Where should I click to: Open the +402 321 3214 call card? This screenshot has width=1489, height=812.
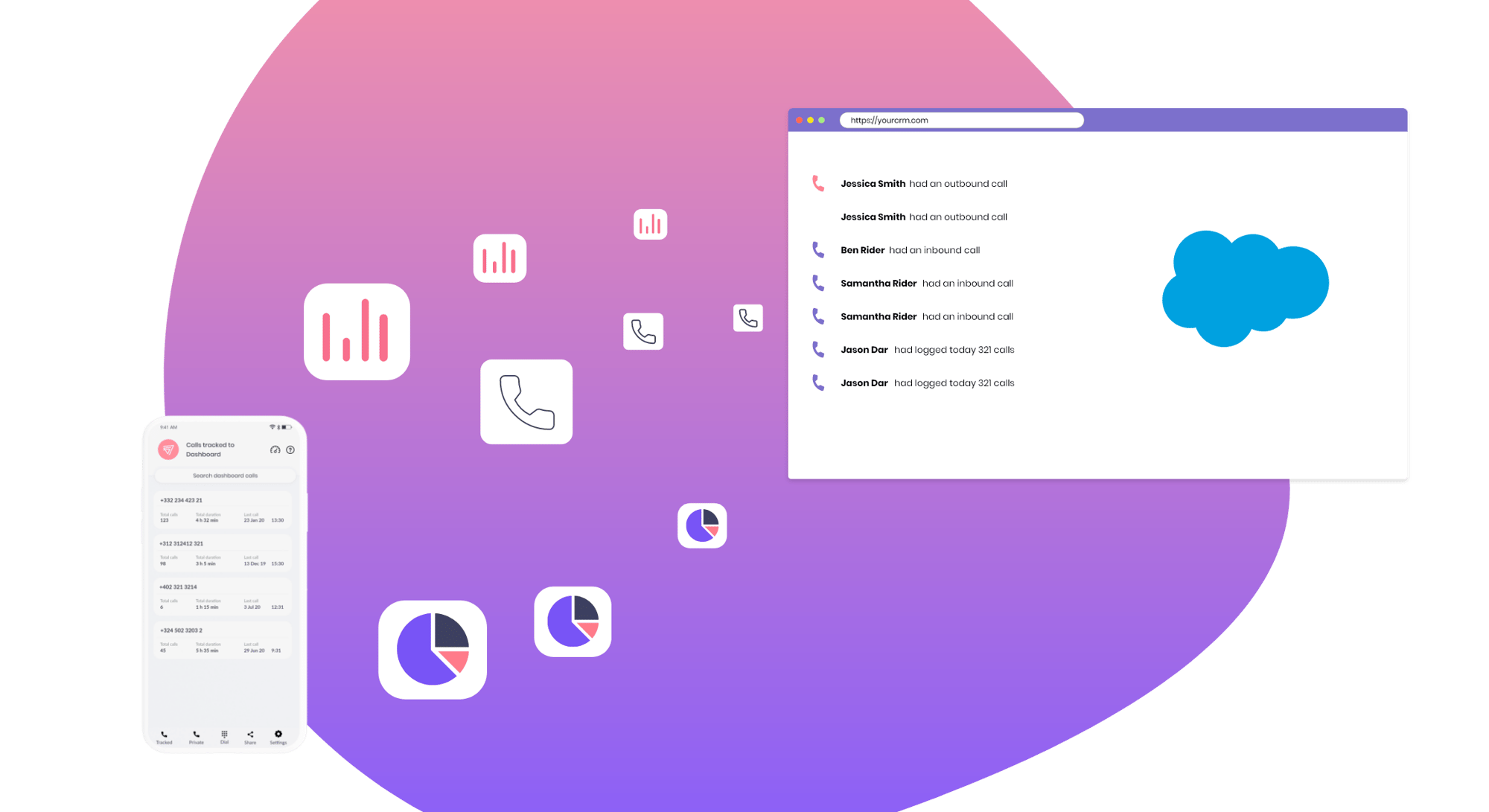[x=222, y=597]
